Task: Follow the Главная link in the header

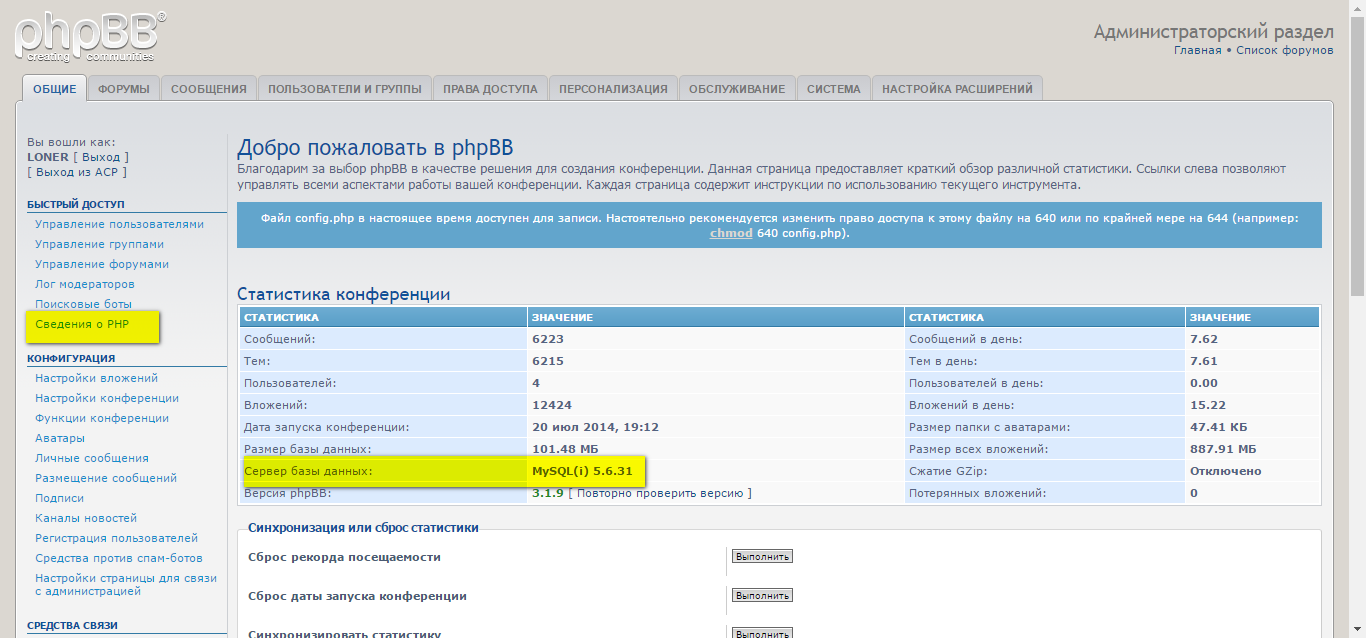Action: (x=1197, y=50)
